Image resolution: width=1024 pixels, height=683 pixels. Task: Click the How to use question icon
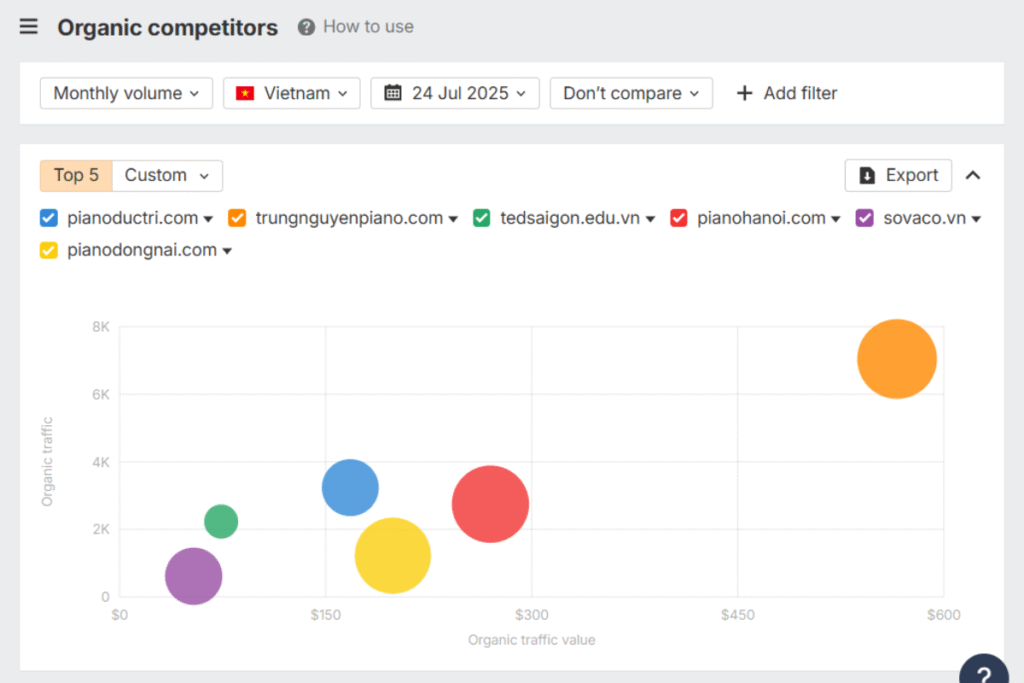(x=306, y=27)
